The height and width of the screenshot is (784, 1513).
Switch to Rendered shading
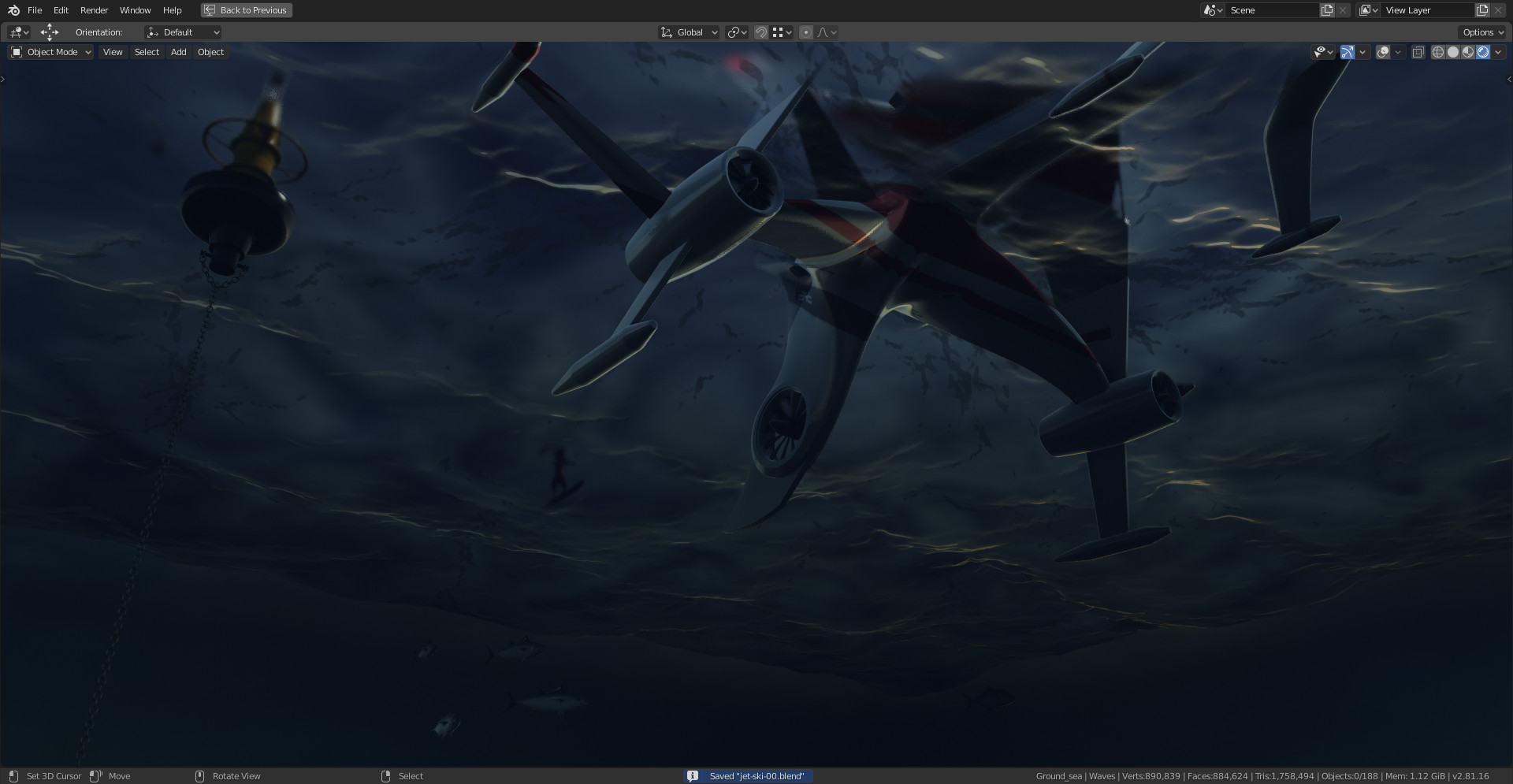click(x=1483, y=52)
